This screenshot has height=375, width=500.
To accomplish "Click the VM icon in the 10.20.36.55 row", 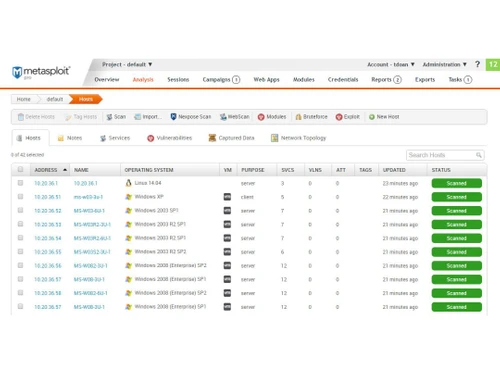I will (227, 252).
